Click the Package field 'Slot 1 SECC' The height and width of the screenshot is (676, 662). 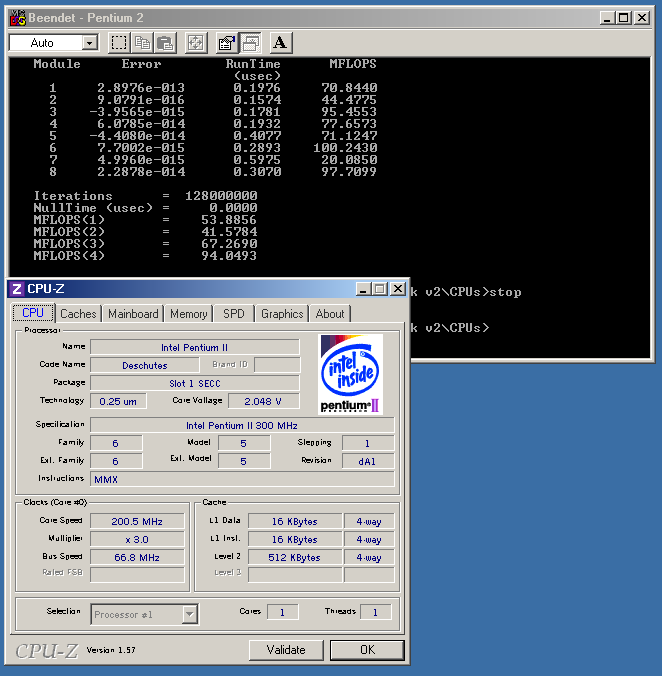tap(194, 383)
